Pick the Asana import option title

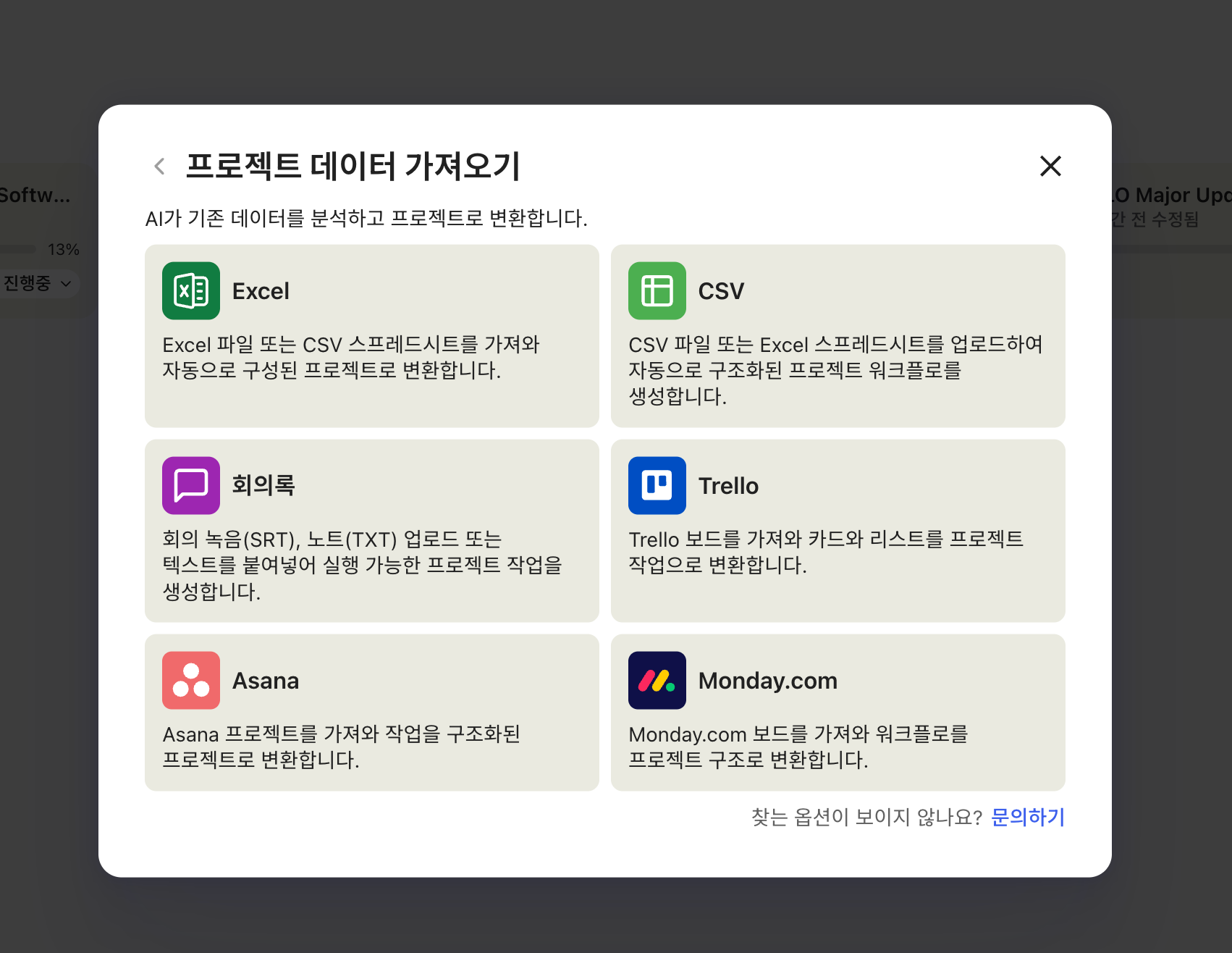tap(266, 681)
